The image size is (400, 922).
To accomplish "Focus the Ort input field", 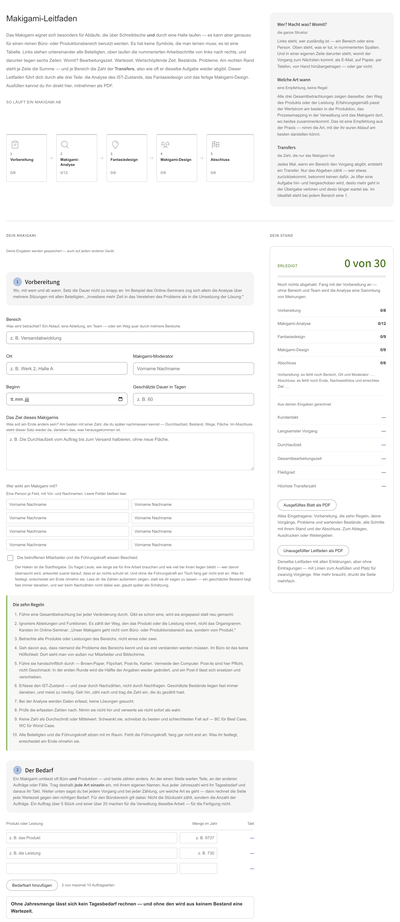I will pyautogui.click(x=66, y=369).
